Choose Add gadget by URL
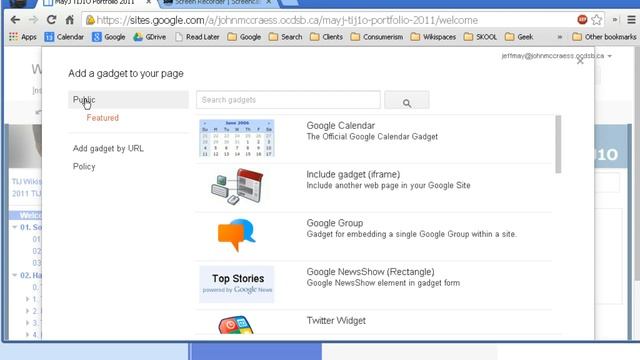Viewport: 640px width, 360px height. coord(108,149)
